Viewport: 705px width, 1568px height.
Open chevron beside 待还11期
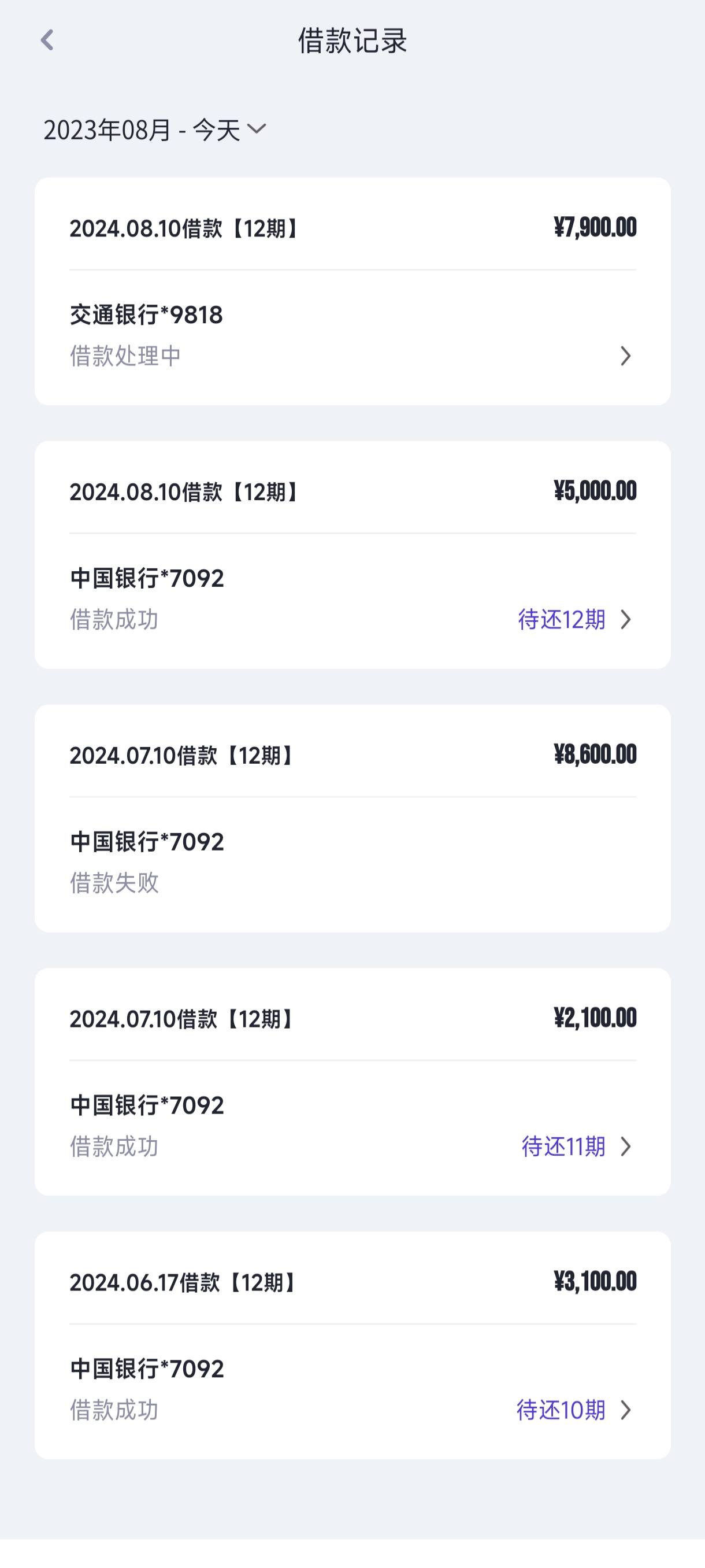point(625,1146)
